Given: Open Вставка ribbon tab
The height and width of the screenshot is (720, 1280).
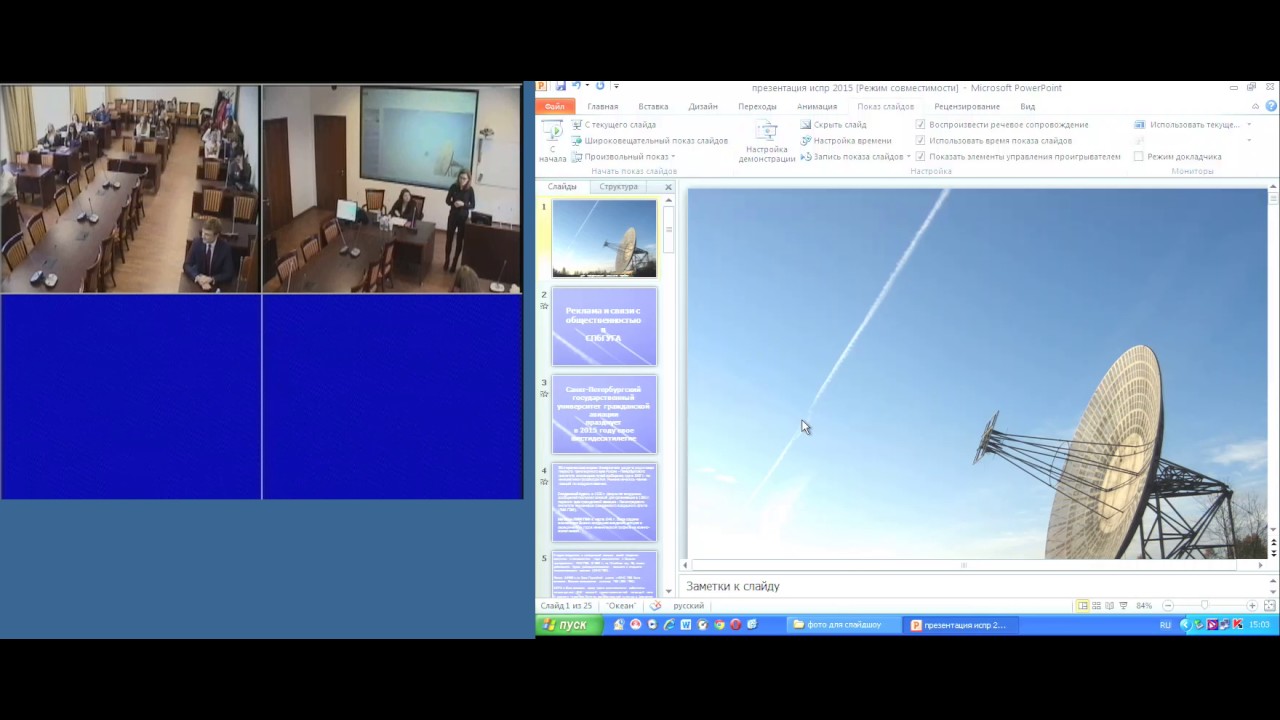Looking at the screenshot, I should tap(653, 106).
